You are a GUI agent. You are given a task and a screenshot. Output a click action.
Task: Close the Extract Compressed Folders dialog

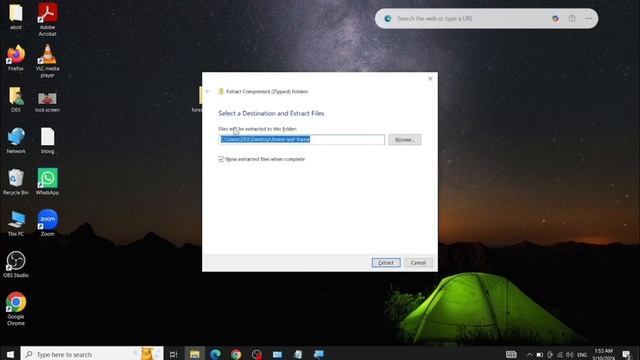coord(430,78)
